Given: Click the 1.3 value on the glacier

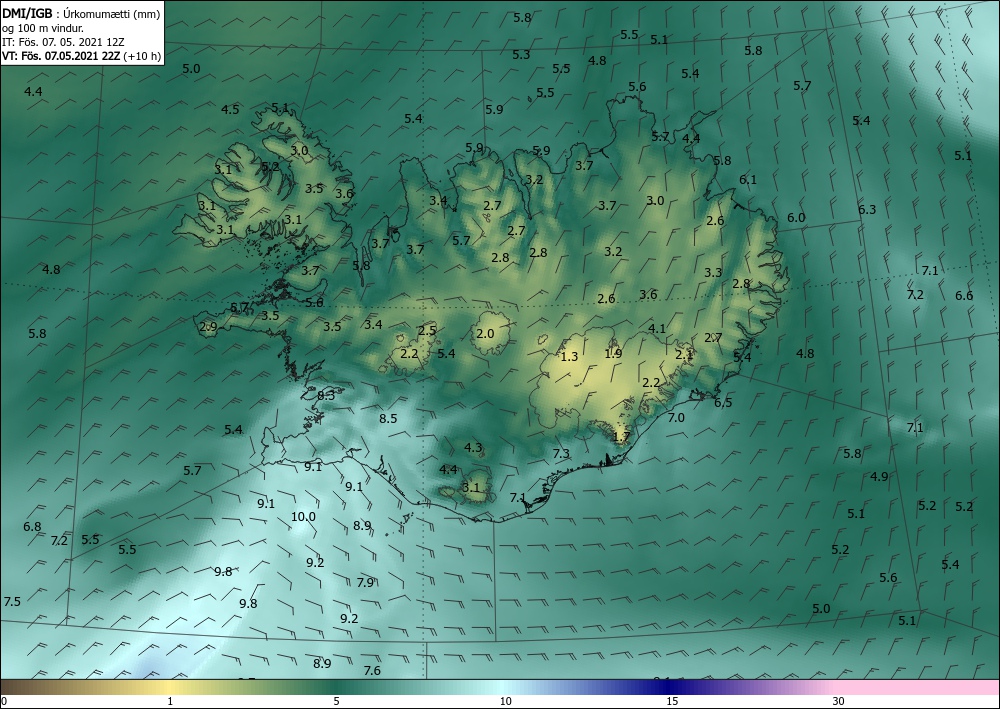Looking at the screenshot, I should [x=569, y=356].
